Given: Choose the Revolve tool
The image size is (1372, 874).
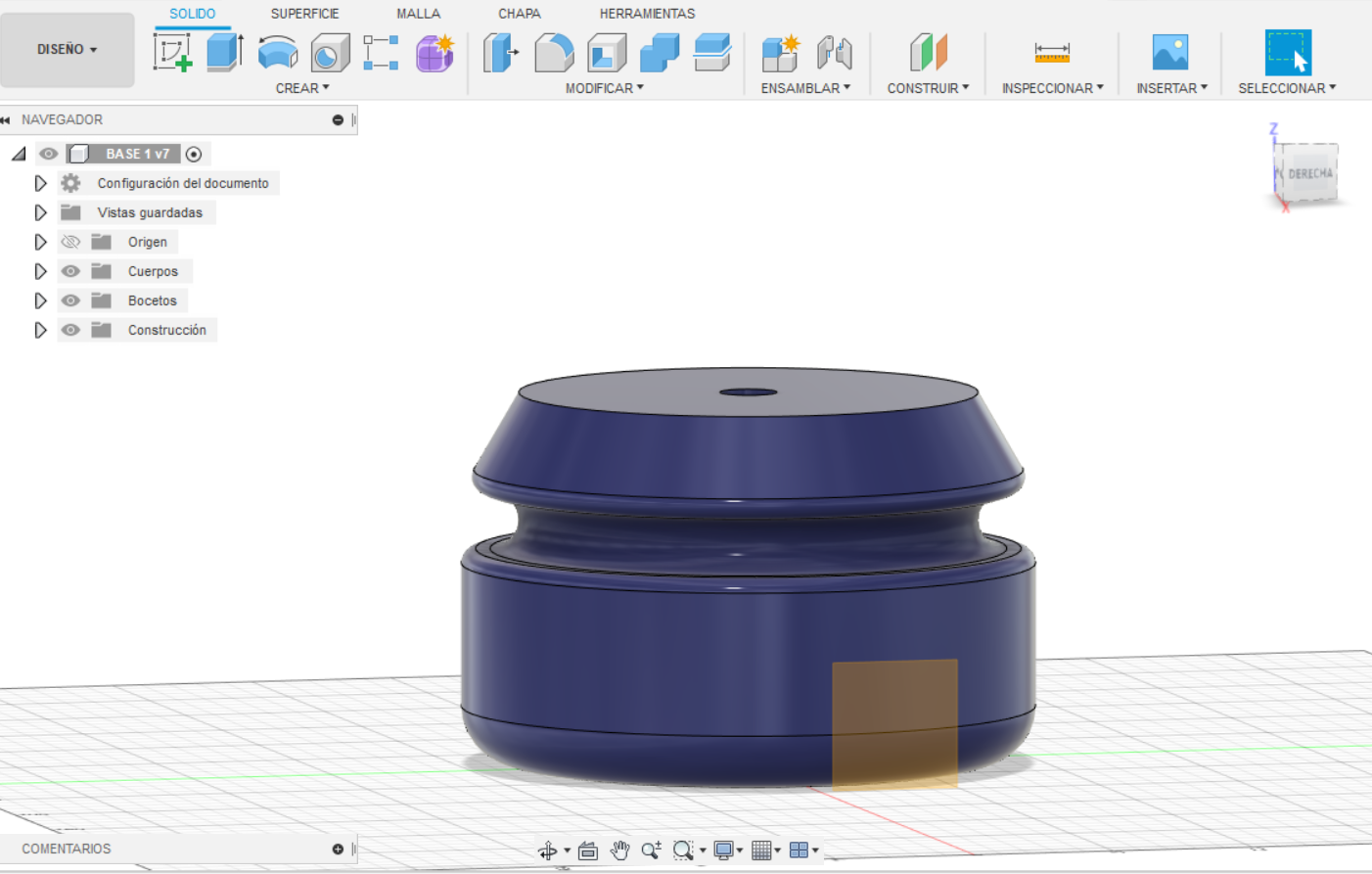Looking at the screenshot, I should pos(278,53).
